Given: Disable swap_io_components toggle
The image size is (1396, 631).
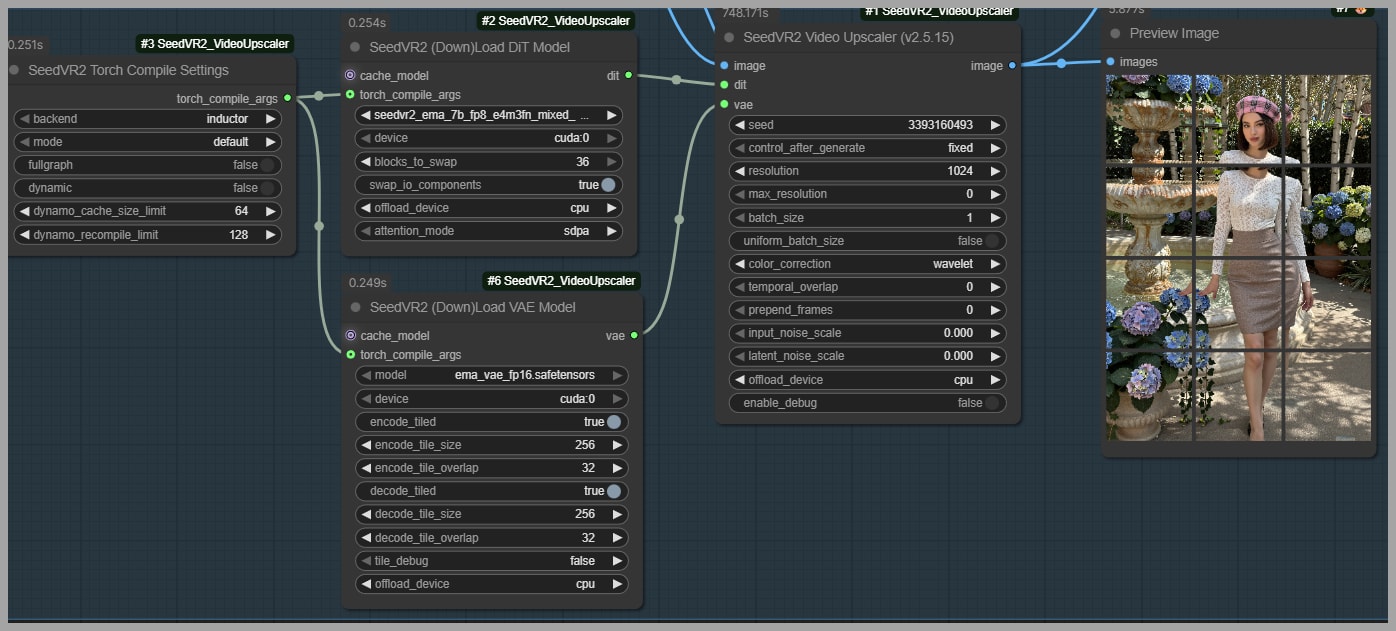Looking at the screenshot, I should coord(607,185).
